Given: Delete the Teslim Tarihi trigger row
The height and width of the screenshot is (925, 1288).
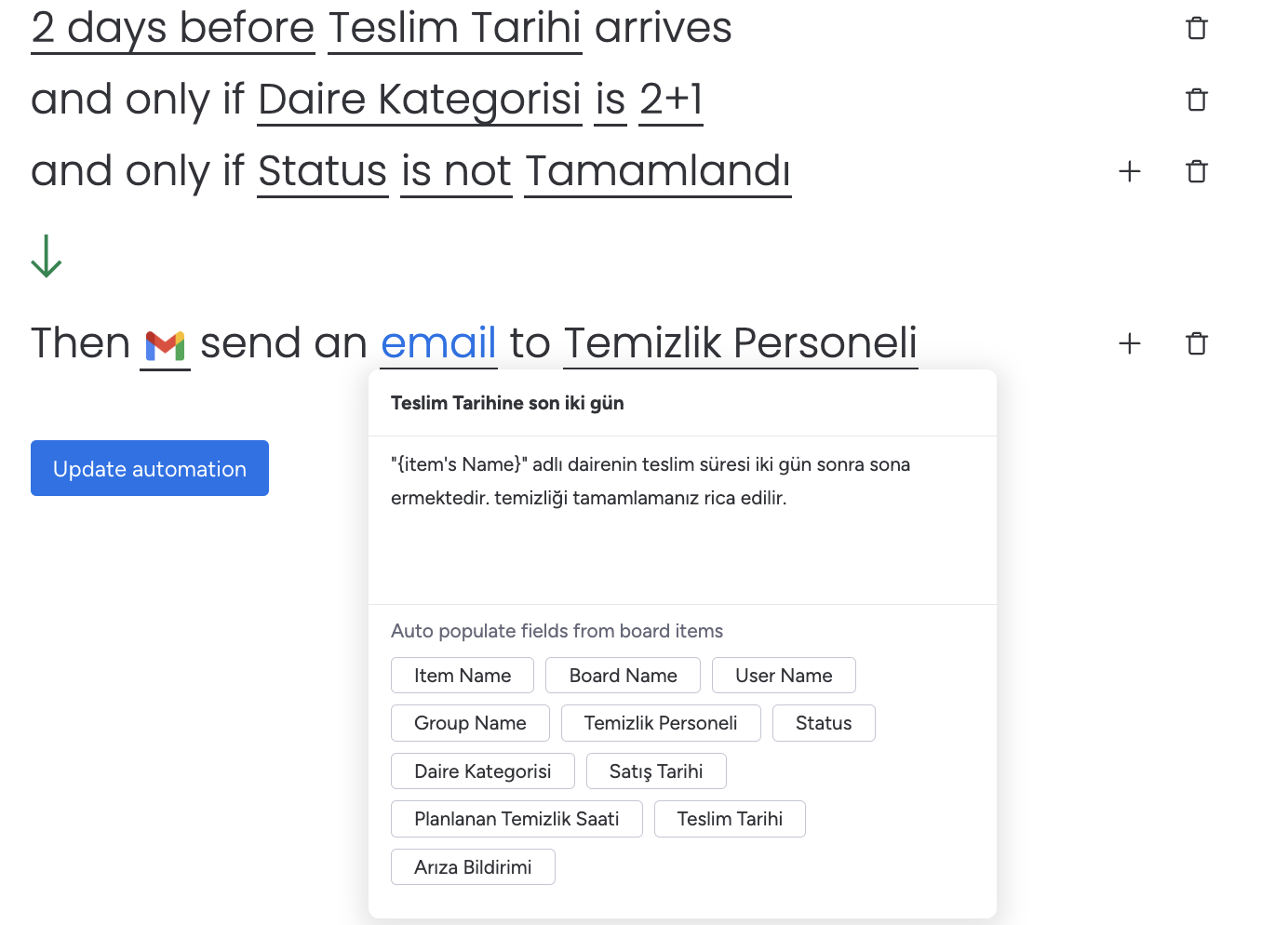Looking at the screenshot, I should click(x=1197, y=28).
